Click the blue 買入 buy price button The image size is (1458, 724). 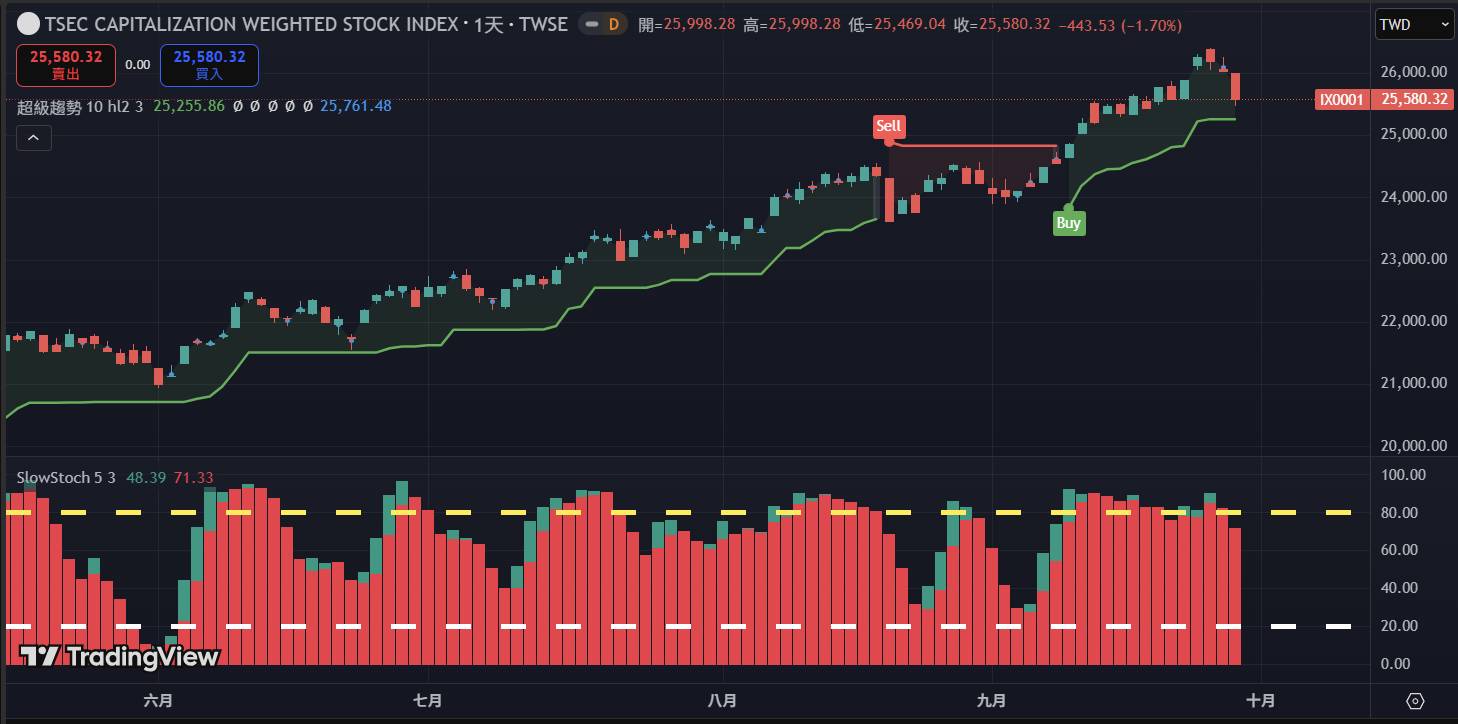click(209, 65)
